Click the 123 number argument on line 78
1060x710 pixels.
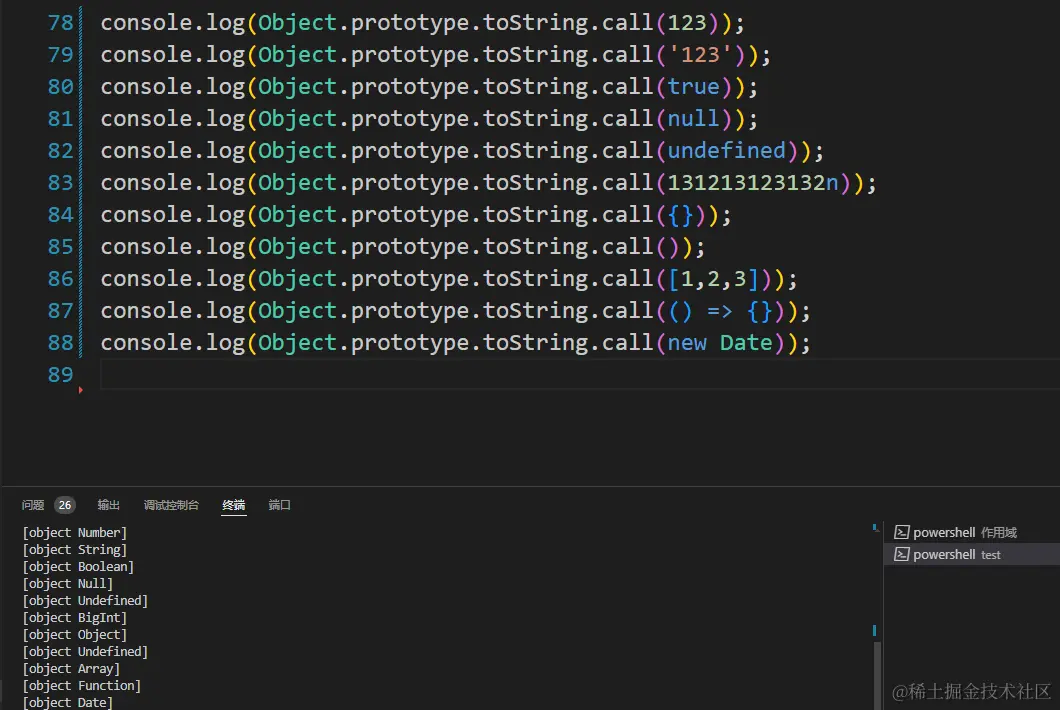tap(687, 23)
